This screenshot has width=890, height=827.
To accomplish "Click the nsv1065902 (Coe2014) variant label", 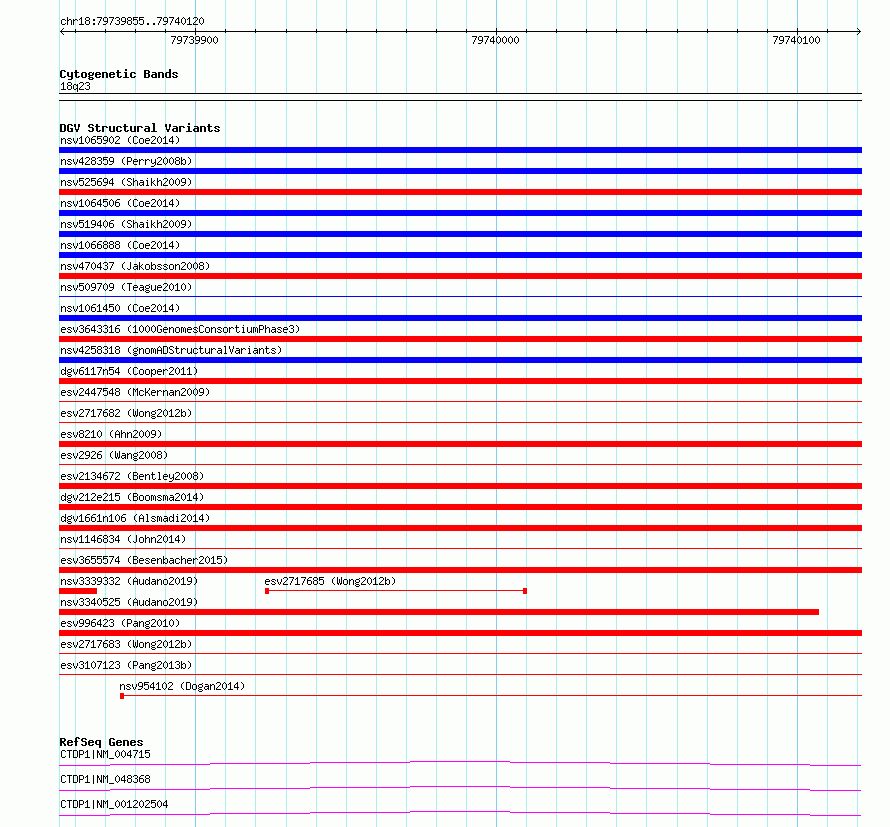I will [x=120, y=140].
